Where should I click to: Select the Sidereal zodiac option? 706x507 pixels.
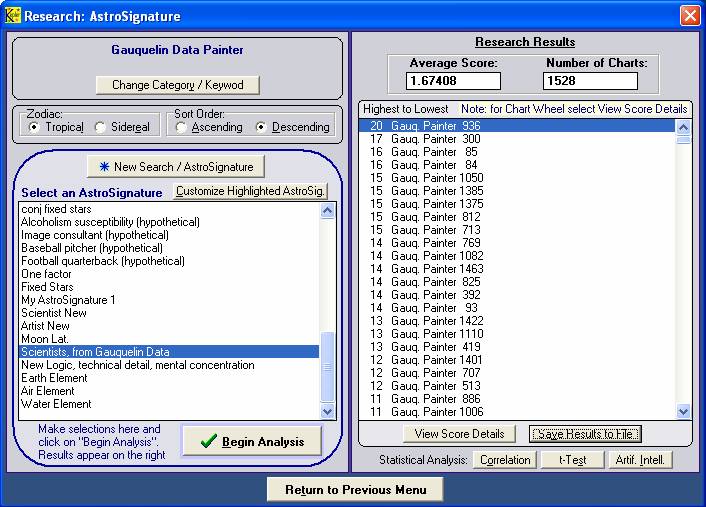click(100, 127)
